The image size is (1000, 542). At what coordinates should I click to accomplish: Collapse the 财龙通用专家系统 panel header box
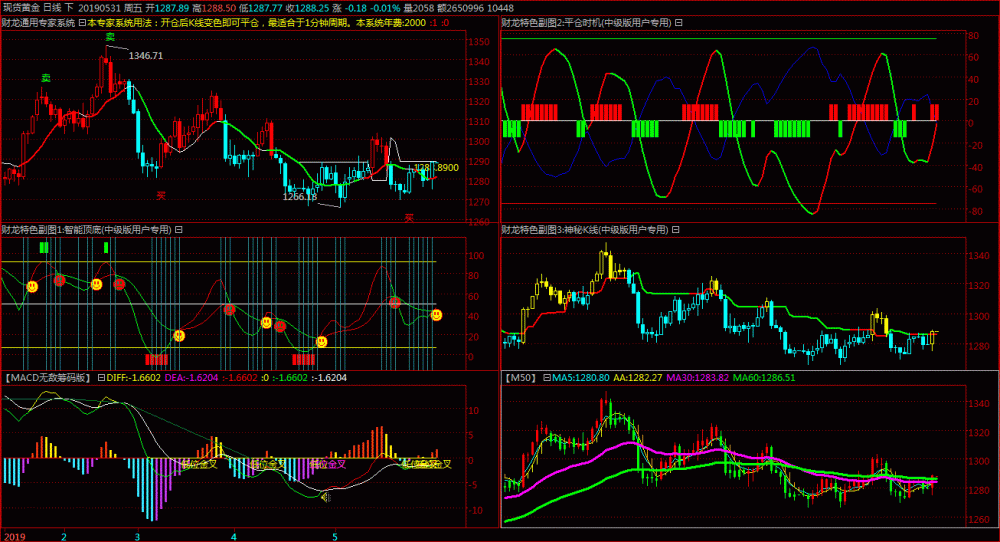(x=82, y=23)
